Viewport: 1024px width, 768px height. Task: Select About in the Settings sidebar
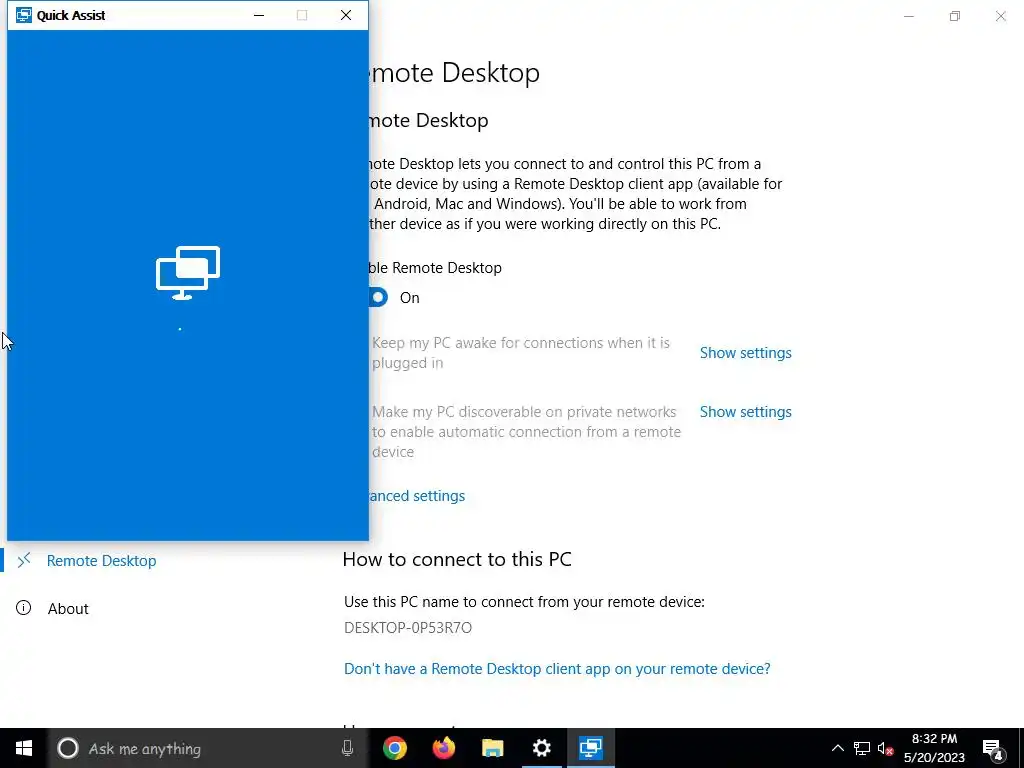68,609
